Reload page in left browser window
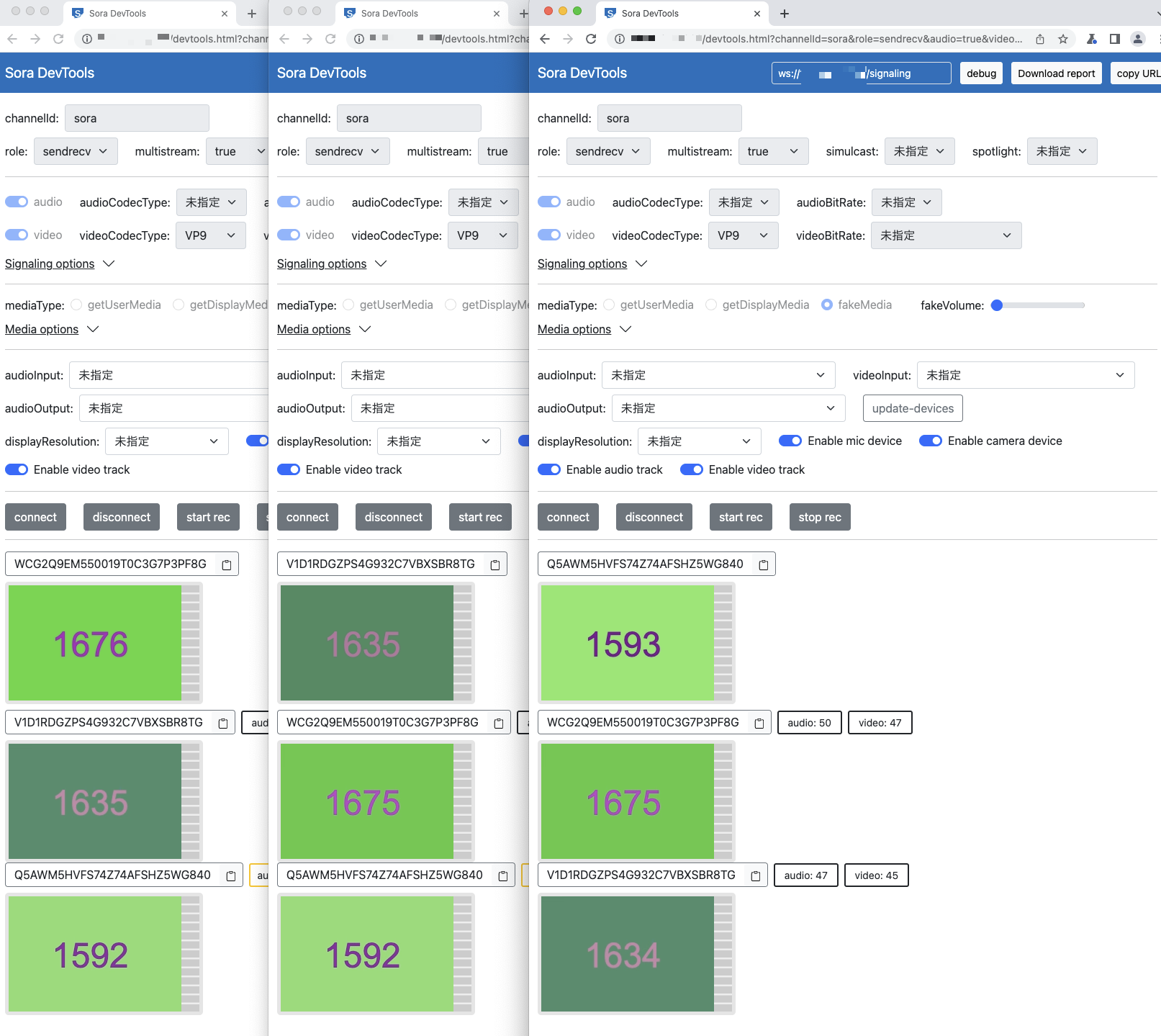The width and height of the screenshot is (1161, 1036). click(x=58, y=39)
